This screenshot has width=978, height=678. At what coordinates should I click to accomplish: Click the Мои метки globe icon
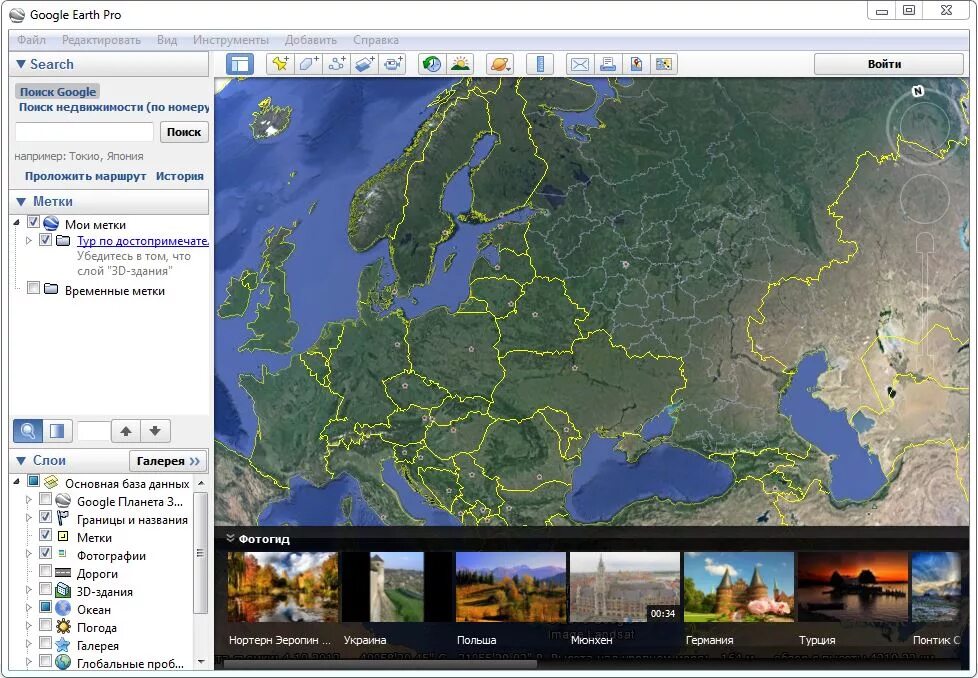[x=51, y=223]
